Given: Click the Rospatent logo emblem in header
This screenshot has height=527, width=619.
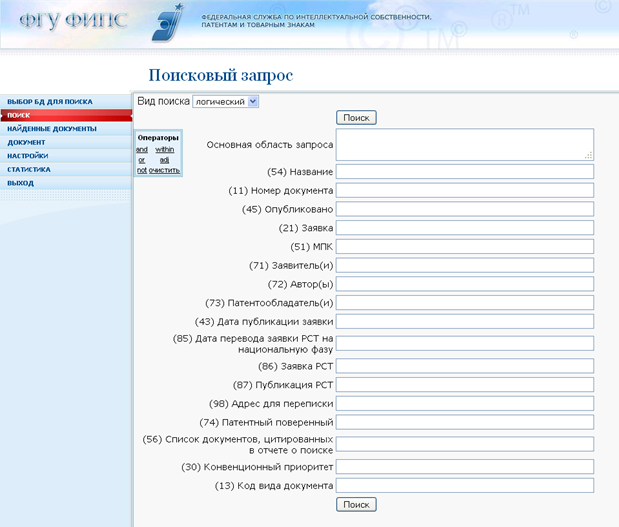Looking at the screenshot, I should tap(168, 23).
